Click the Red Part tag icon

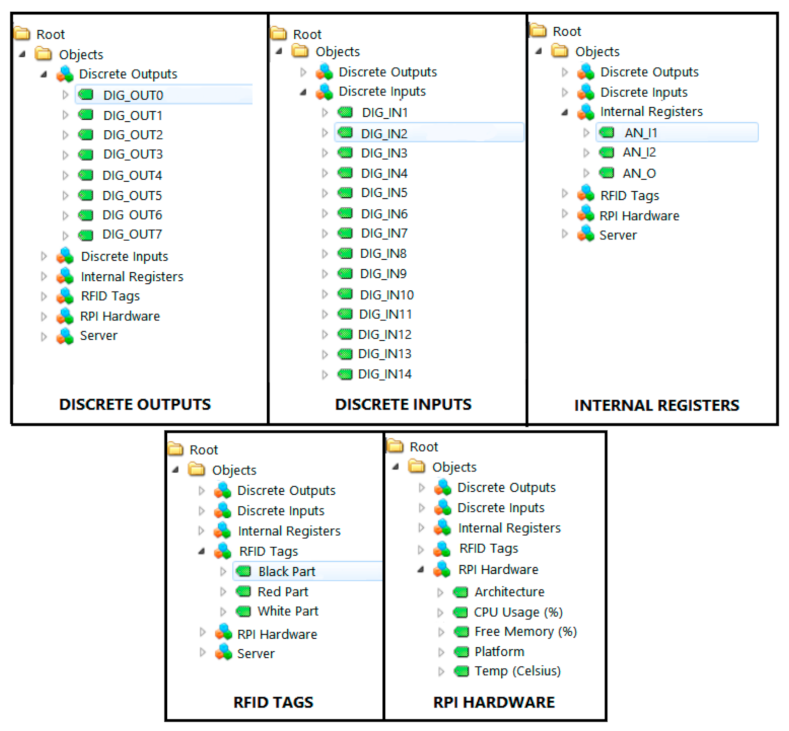(x=242, y=592)
